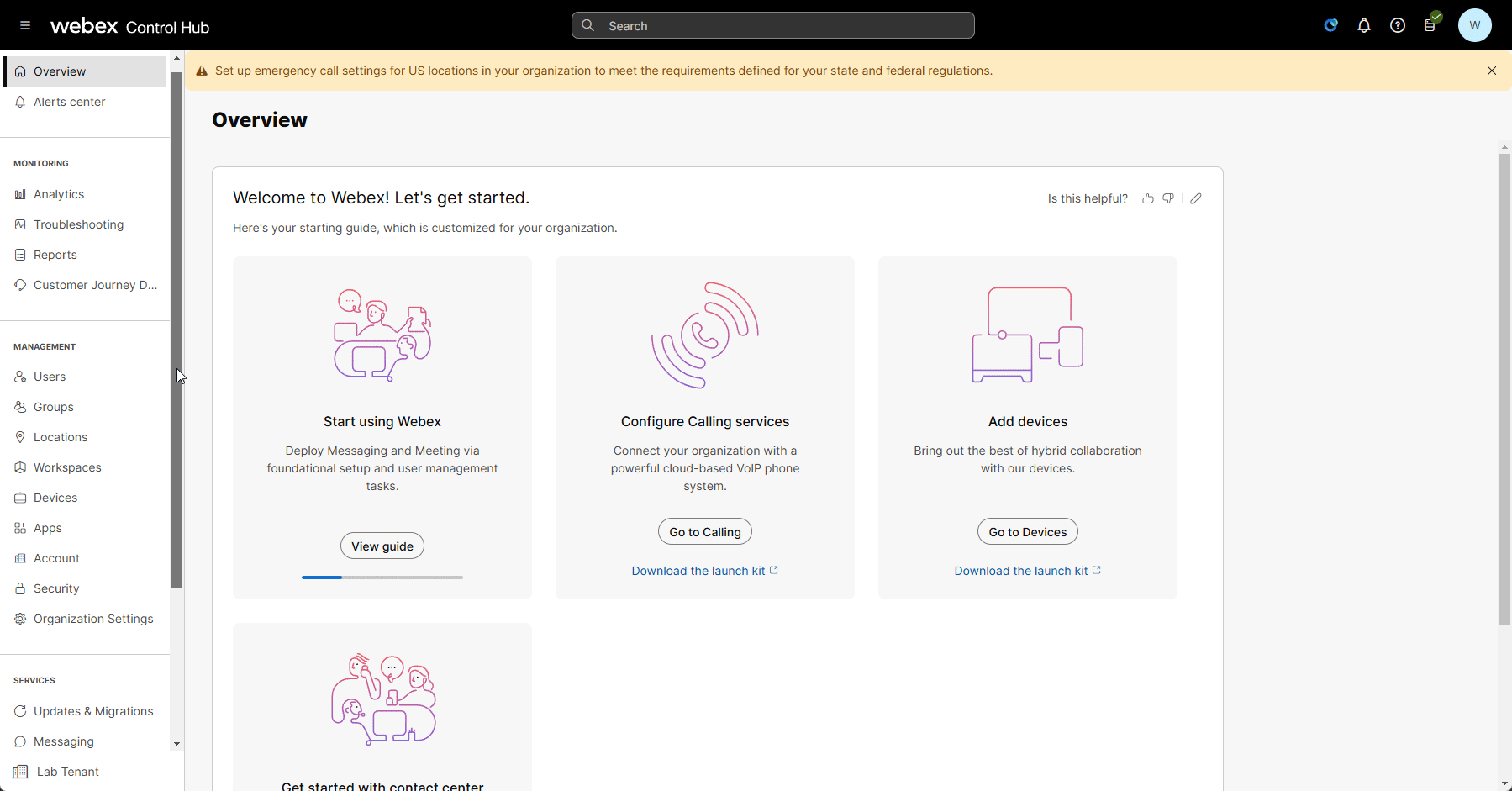Open the user profile avatar

1474,25
